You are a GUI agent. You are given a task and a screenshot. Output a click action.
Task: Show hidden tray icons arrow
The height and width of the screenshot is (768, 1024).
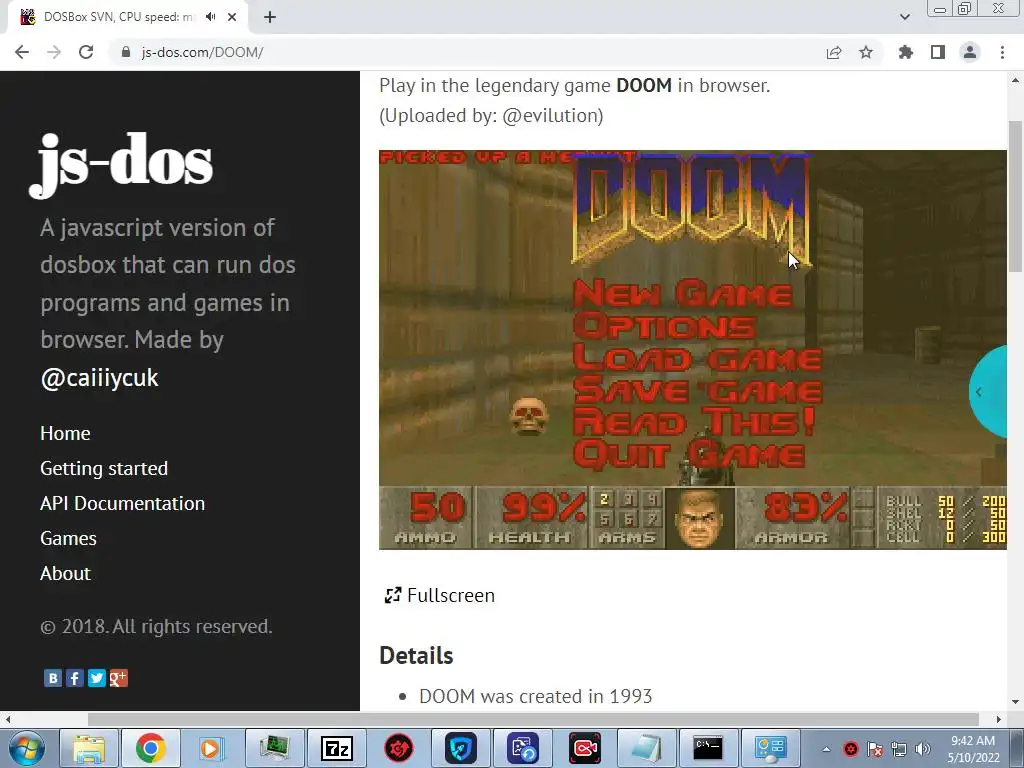[826, 749]
